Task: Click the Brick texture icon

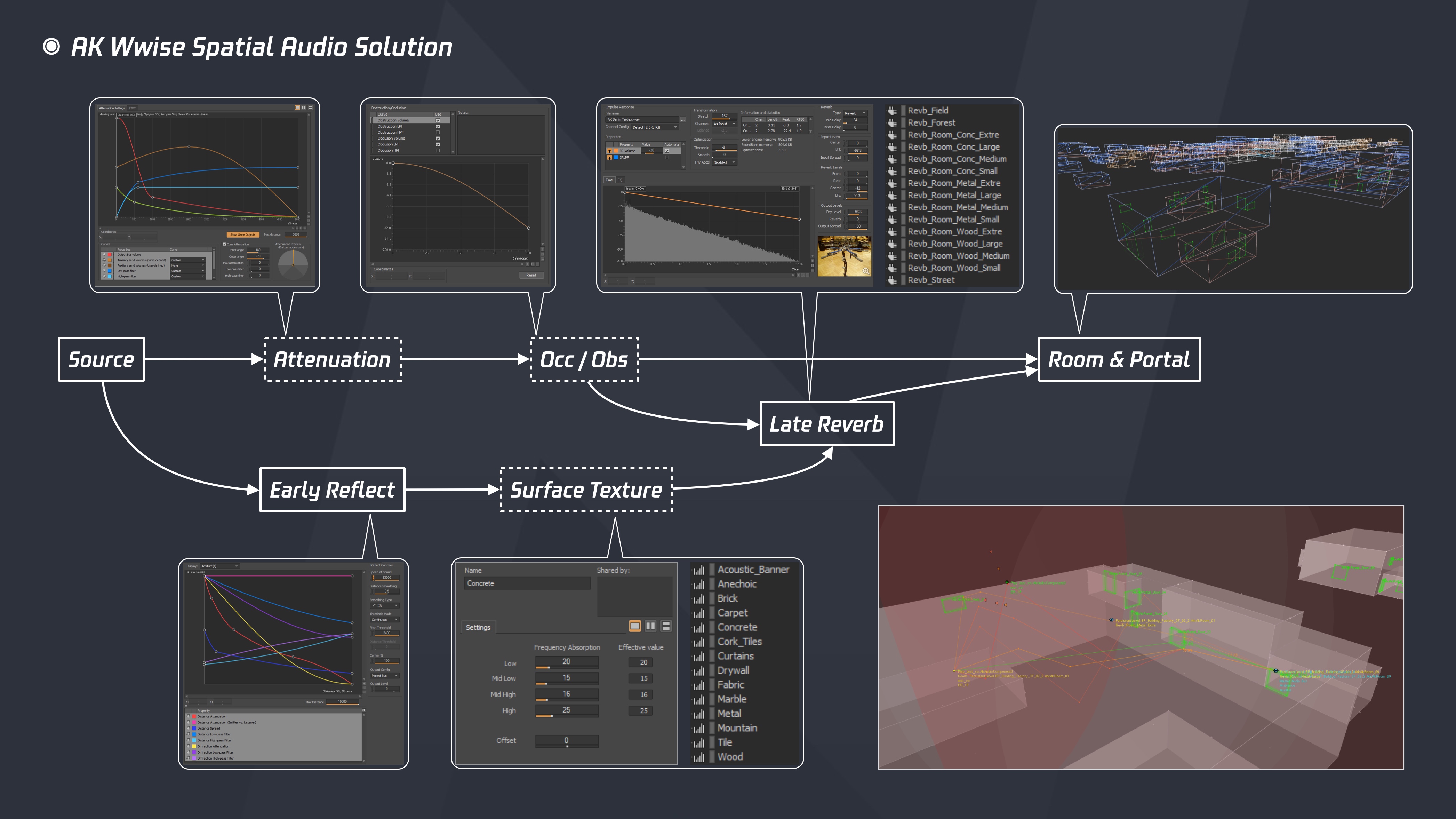Action: click(699, 598)
